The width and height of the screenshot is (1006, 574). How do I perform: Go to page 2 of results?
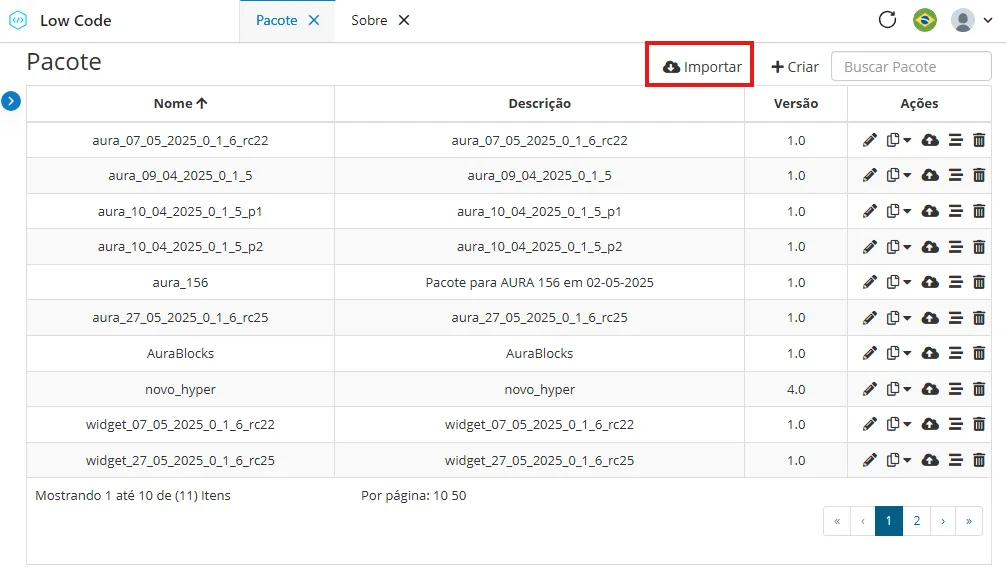[916, 521]
